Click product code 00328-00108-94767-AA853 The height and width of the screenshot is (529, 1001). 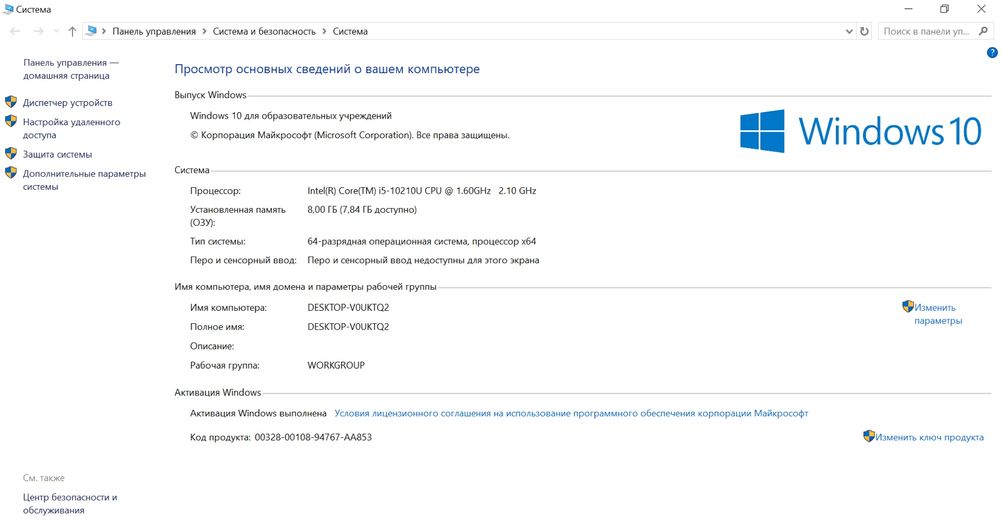pyautogui.click(x=313, y=438)
